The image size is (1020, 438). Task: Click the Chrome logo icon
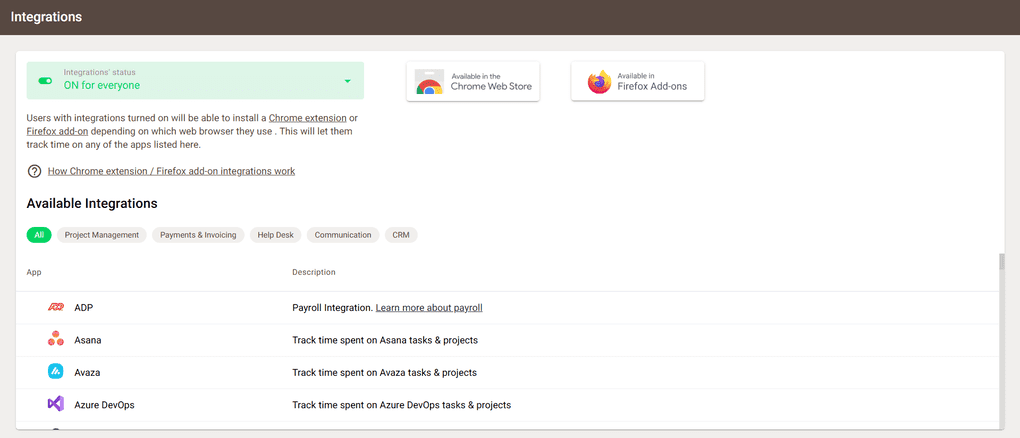pyautogui.click(x=430, y=82)
